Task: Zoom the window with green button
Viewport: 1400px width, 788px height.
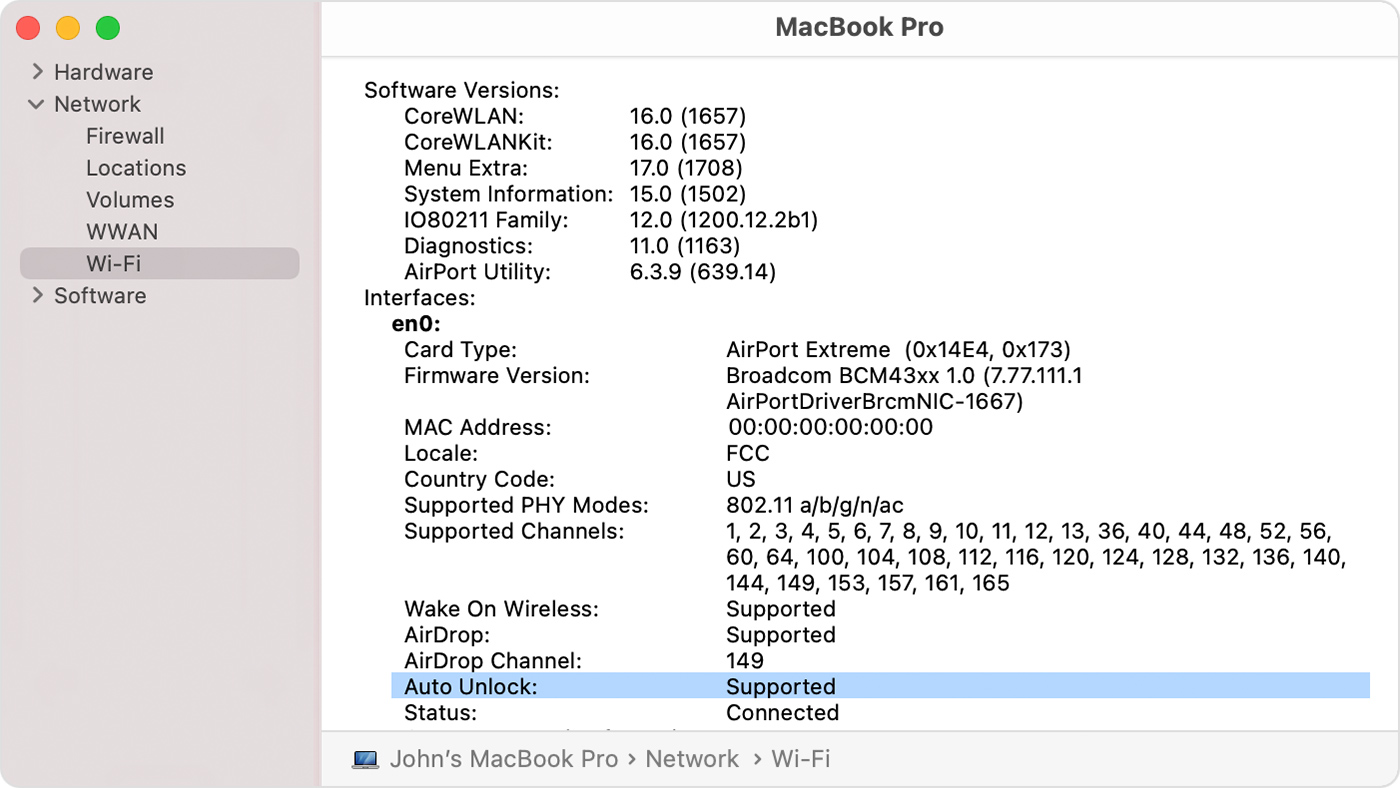Action: point(108,28)
